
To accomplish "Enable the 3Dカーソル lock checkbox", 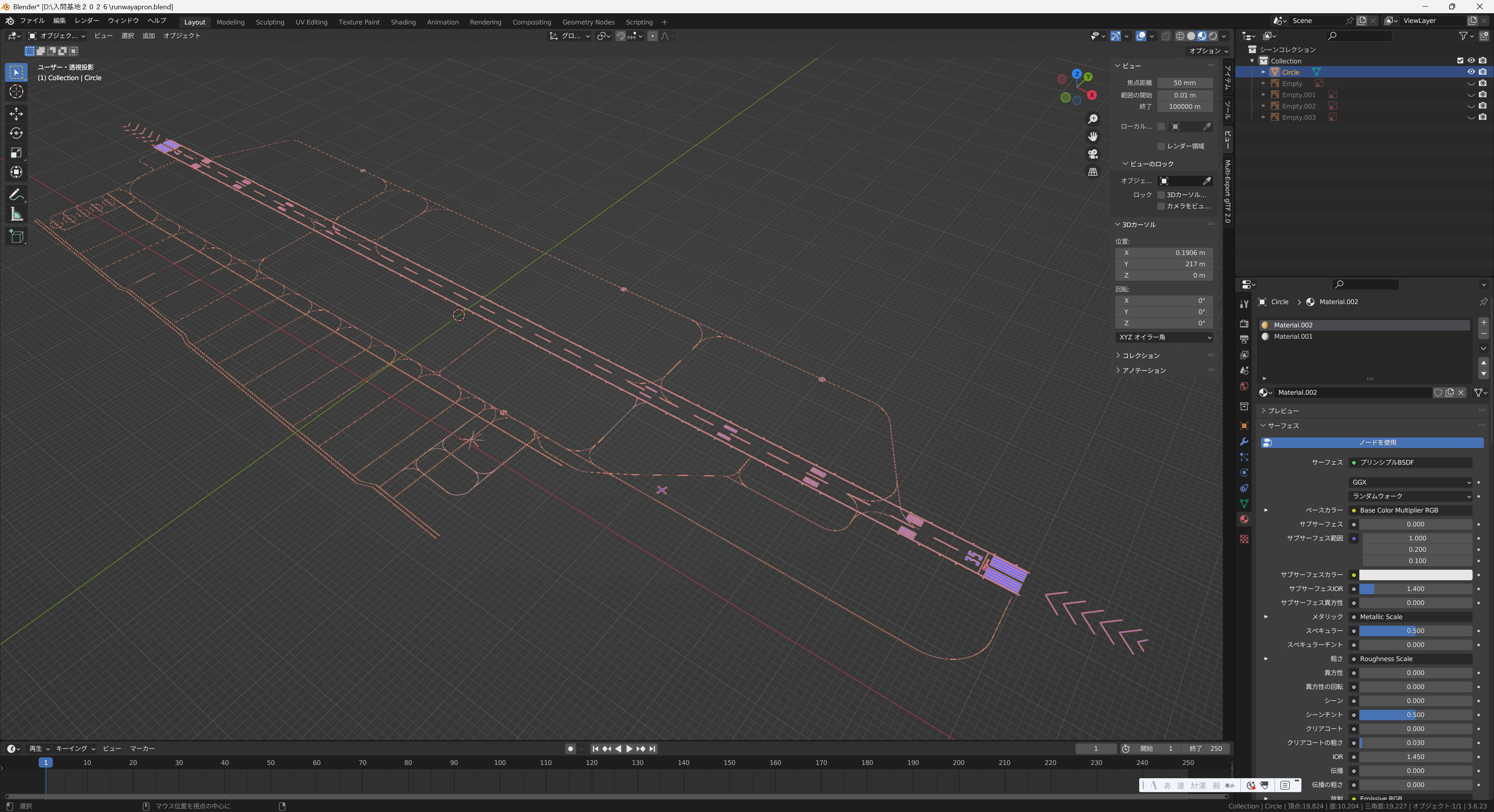I will coord(1161,195).
